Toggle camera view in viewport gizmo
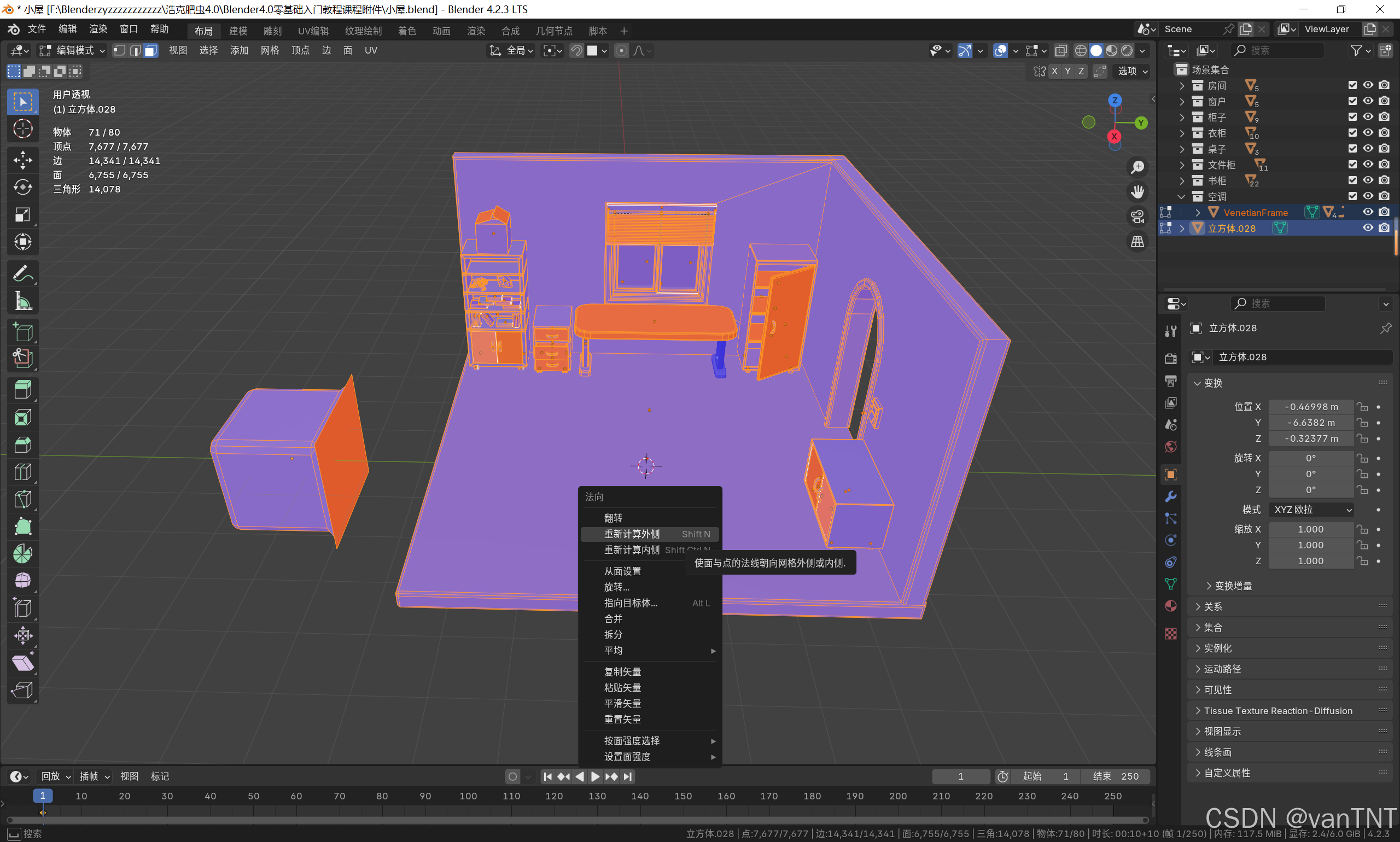The height and width of the screenshot is (842, 1400). point(1137,217)
